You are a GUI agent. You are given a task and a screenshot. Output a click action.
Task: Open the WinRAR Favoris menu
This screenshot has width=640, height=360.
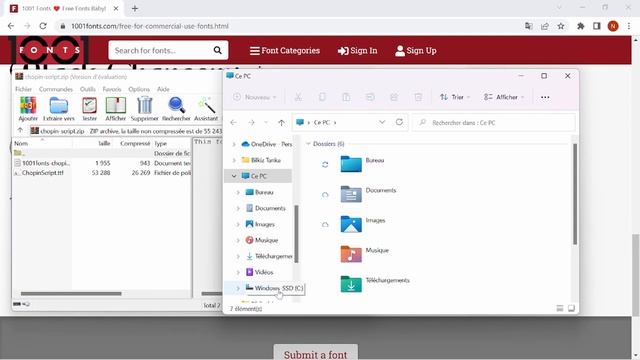pyautogui.click(x=112, y=89)
